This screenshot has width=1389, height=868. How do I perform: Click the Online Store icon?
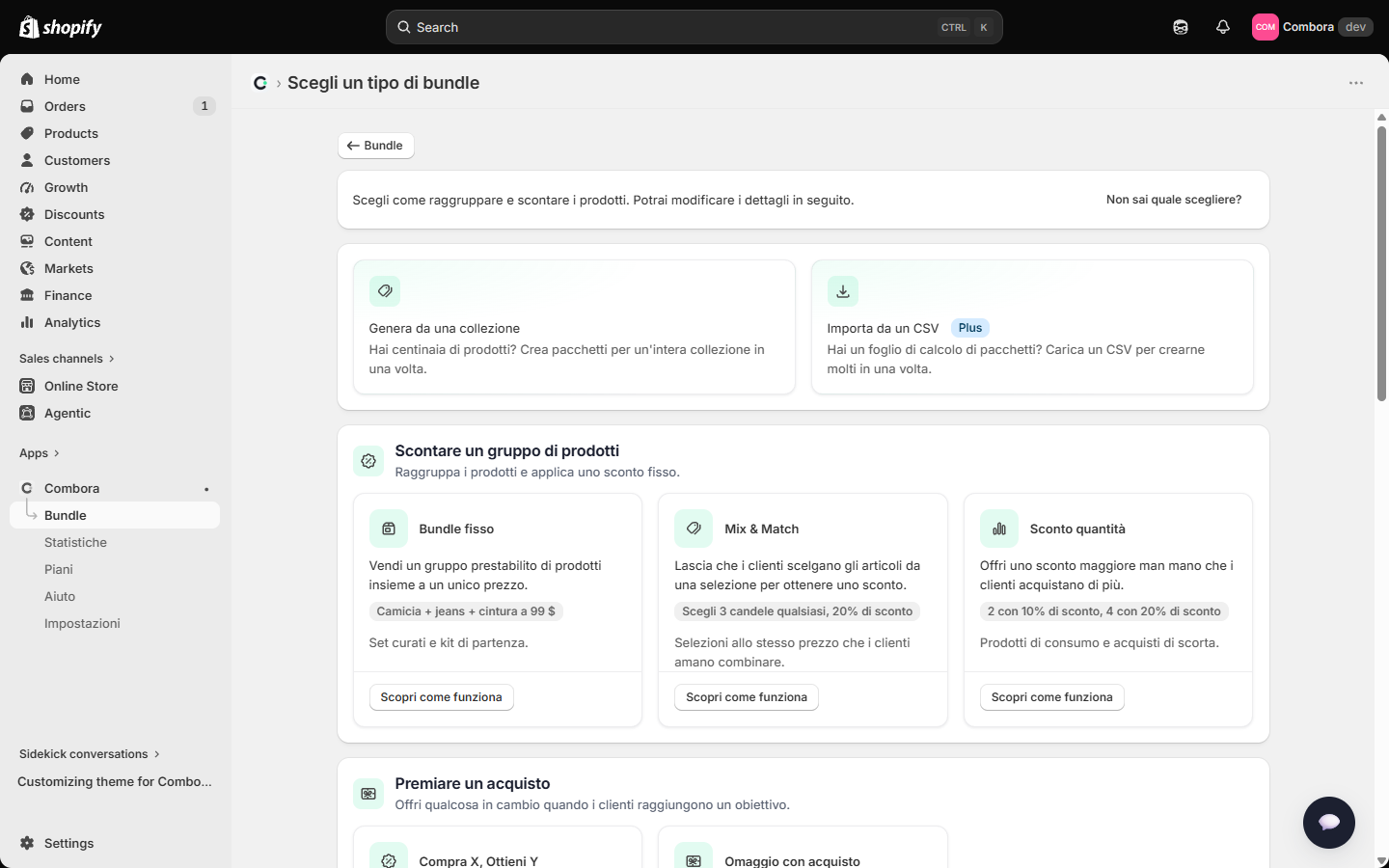[x=27, y=386]
